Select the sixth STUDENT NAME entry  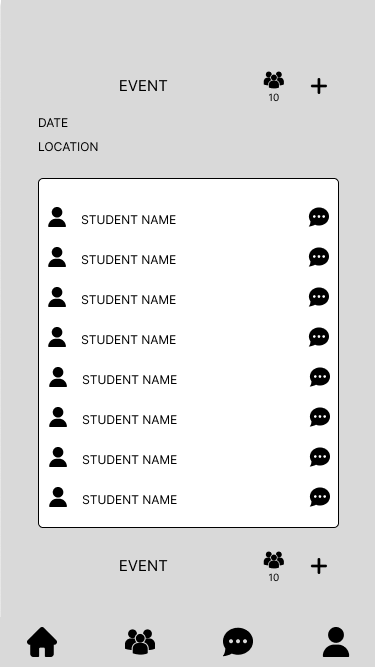click(129, 420)
